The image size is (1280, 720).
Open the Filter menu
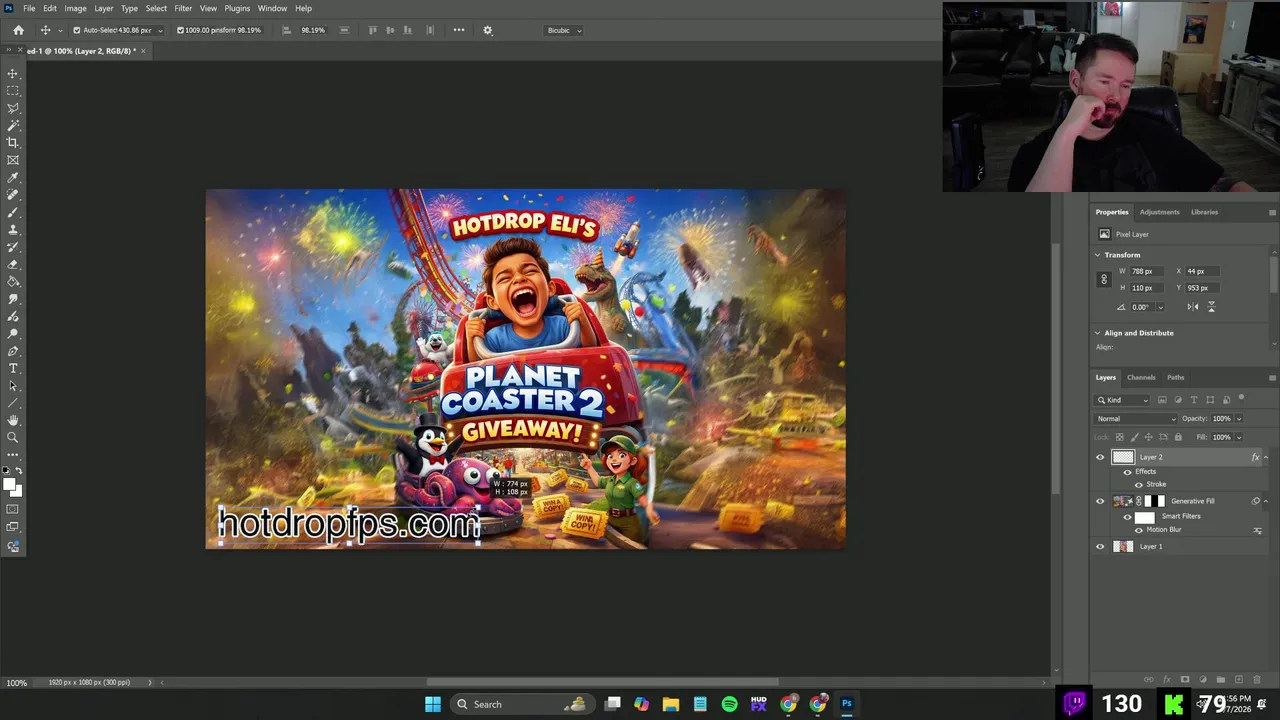pos(183,8)
